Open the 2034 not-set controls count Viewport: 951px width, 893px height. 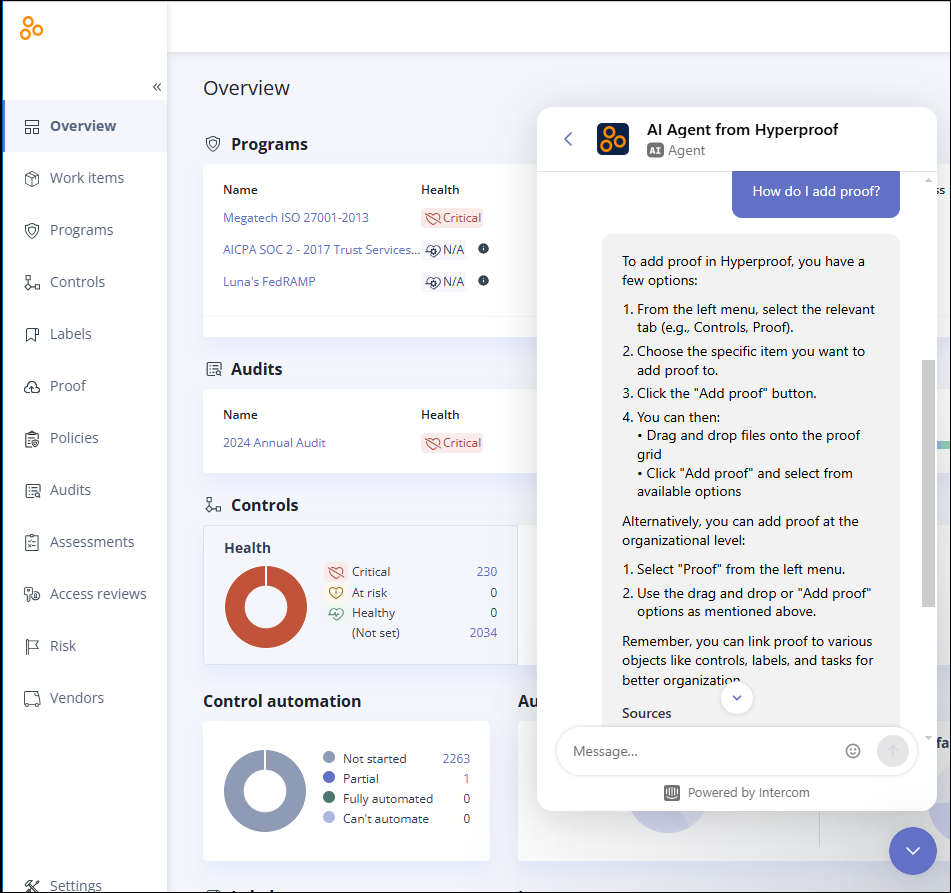483,633
